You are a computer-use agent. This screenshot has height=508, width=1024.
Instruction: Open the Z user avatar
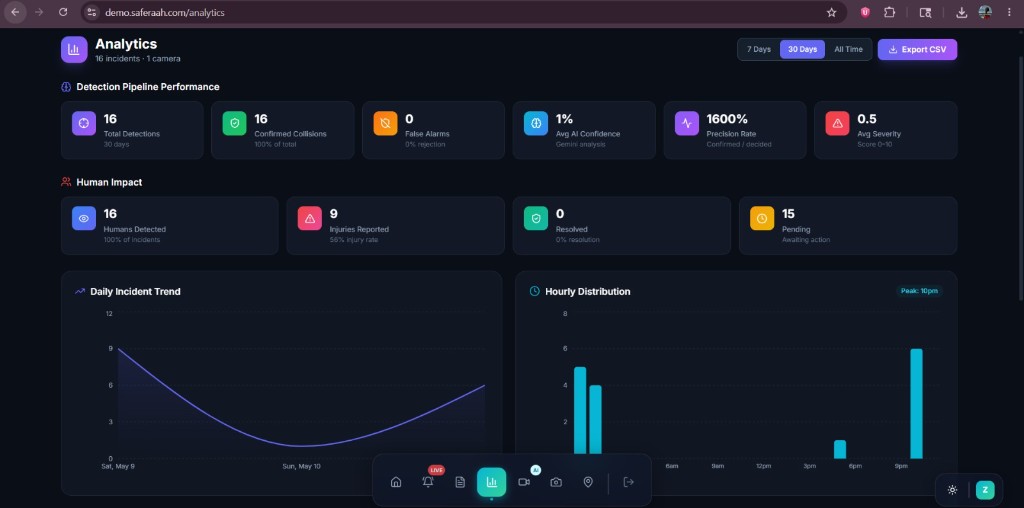(985, 490)
